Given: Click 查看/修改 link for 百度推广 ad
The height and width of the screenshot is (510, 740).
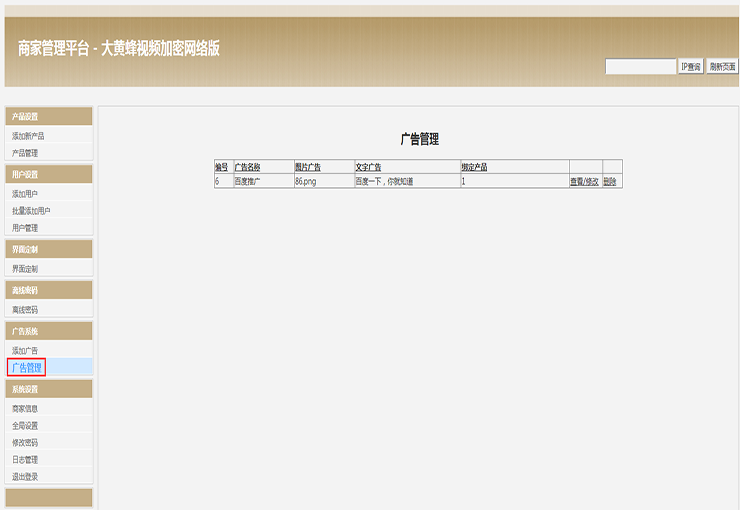Looking at the screenshot, I should point(584,182).
